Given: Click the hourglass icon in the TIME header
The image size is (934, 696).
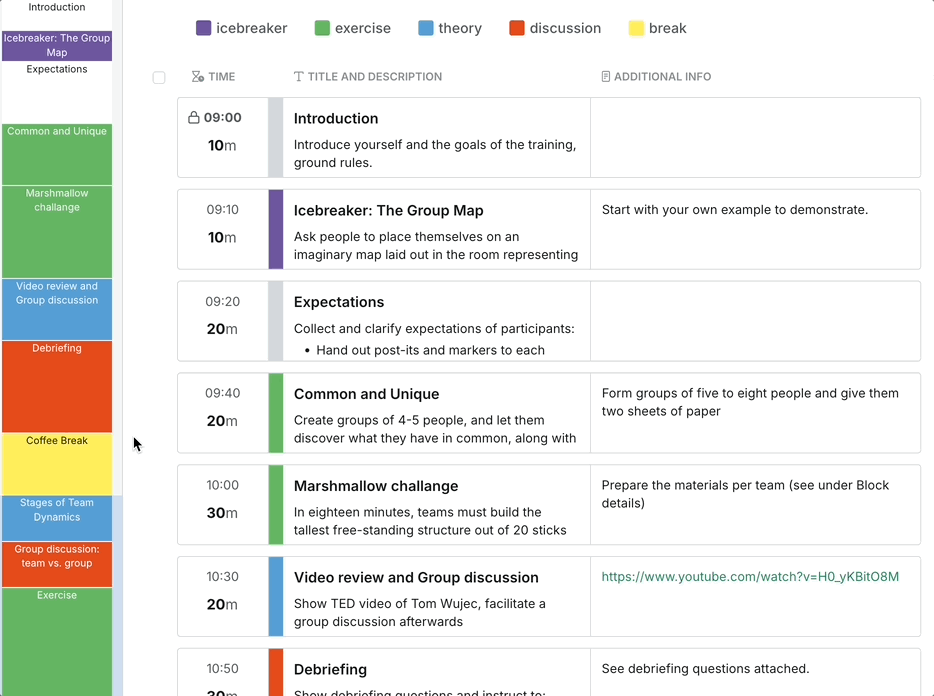Looking at the screenshot, I should 197,77.
